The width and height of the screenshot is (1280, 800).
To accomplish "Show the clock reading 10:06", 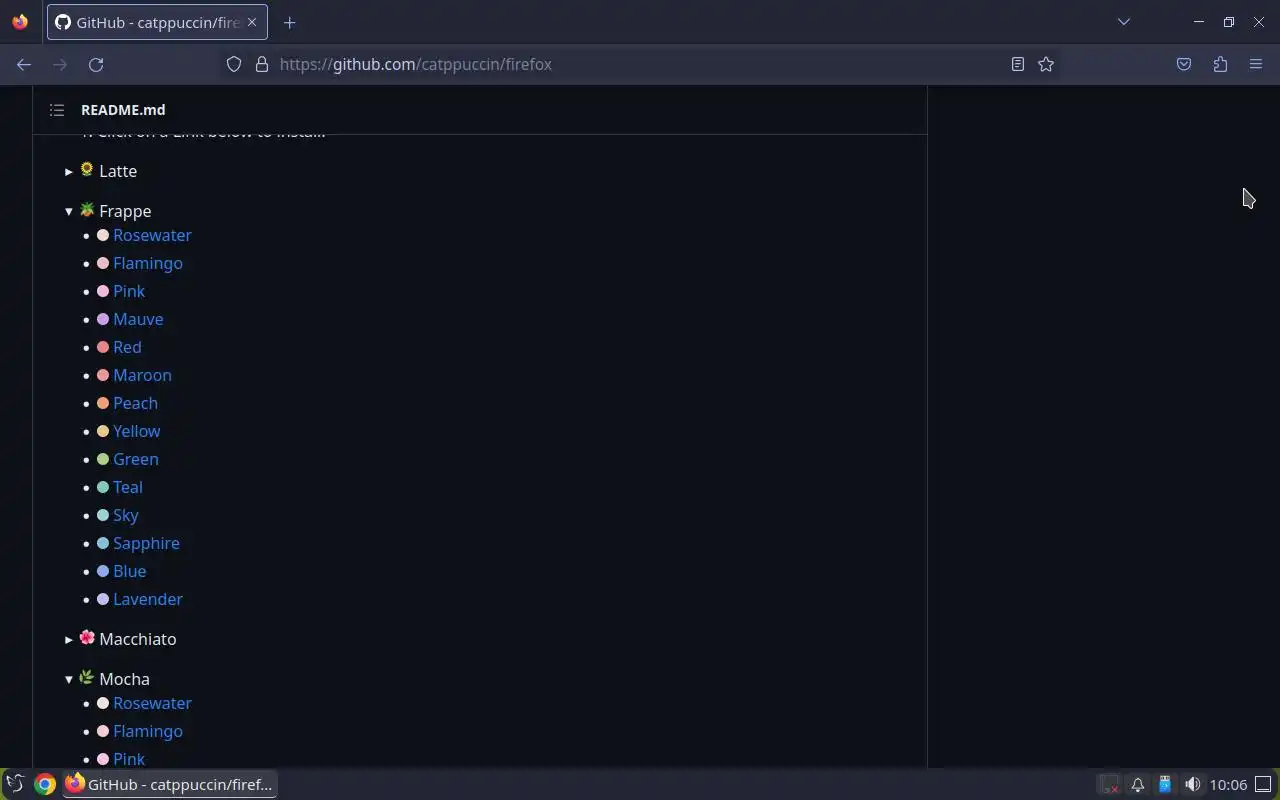I will tap(1228, 784).
